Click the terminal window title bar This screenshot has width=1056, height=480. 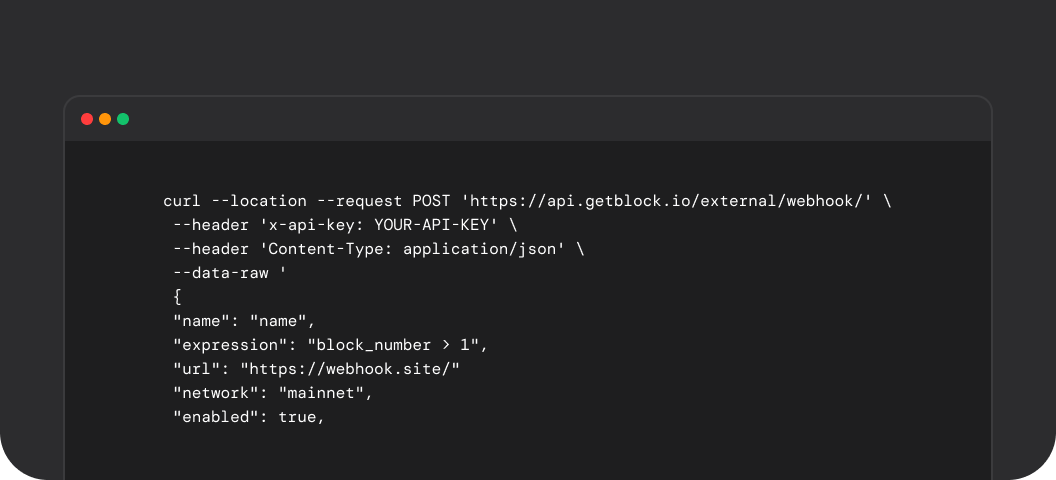point(528,119)
